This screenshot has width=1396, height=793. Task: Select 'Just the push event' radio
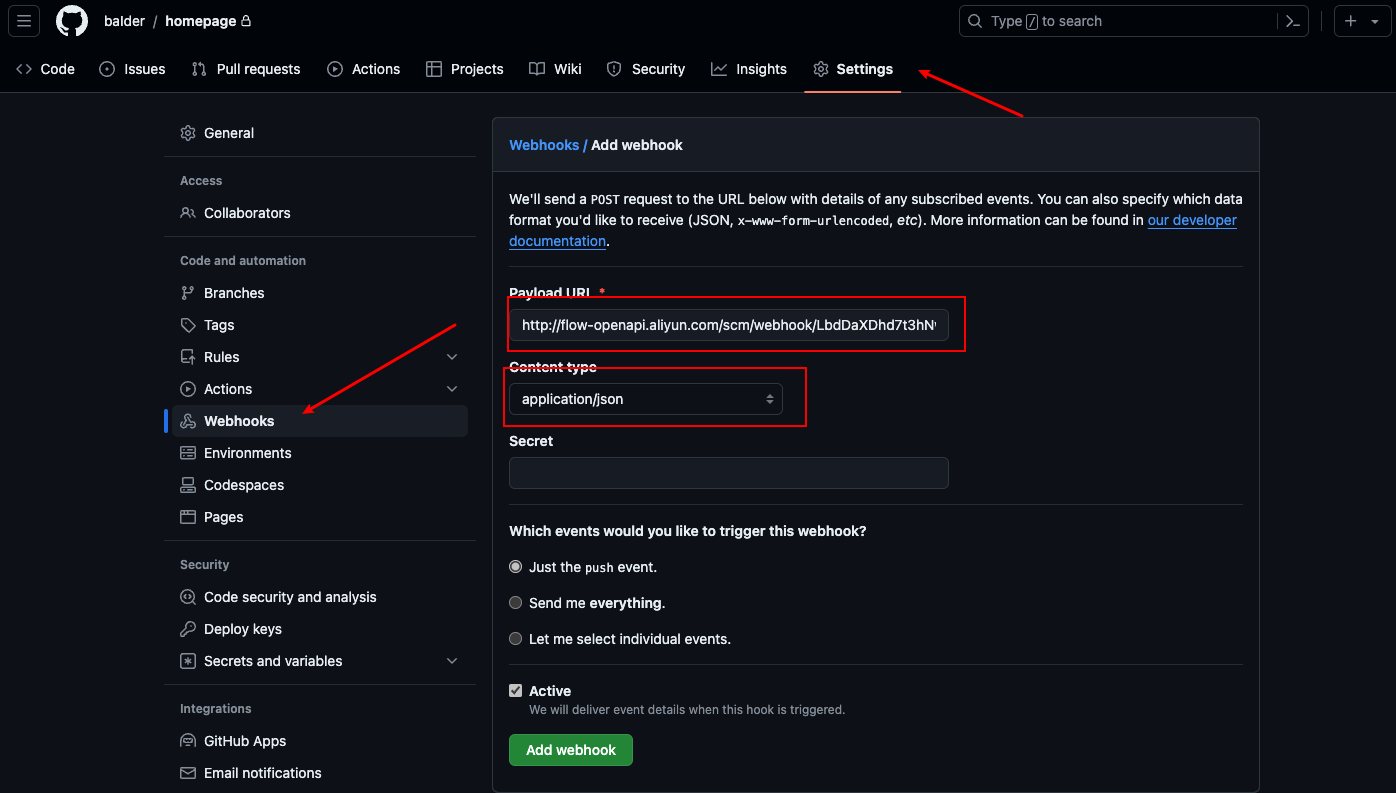516,567
